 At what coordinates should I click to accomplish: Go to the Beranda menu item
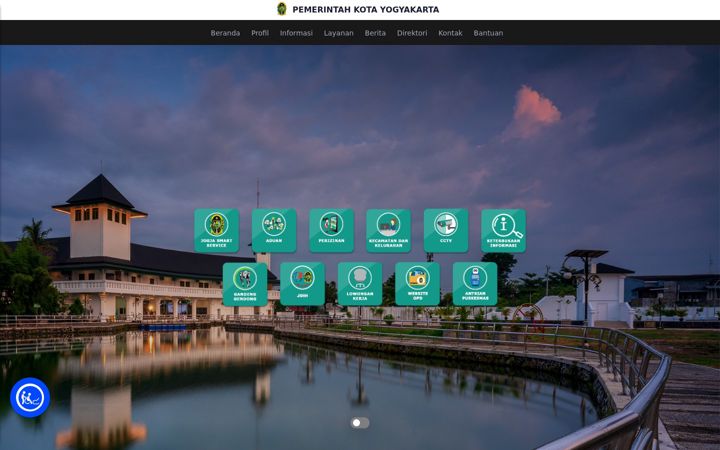(225, 33)
